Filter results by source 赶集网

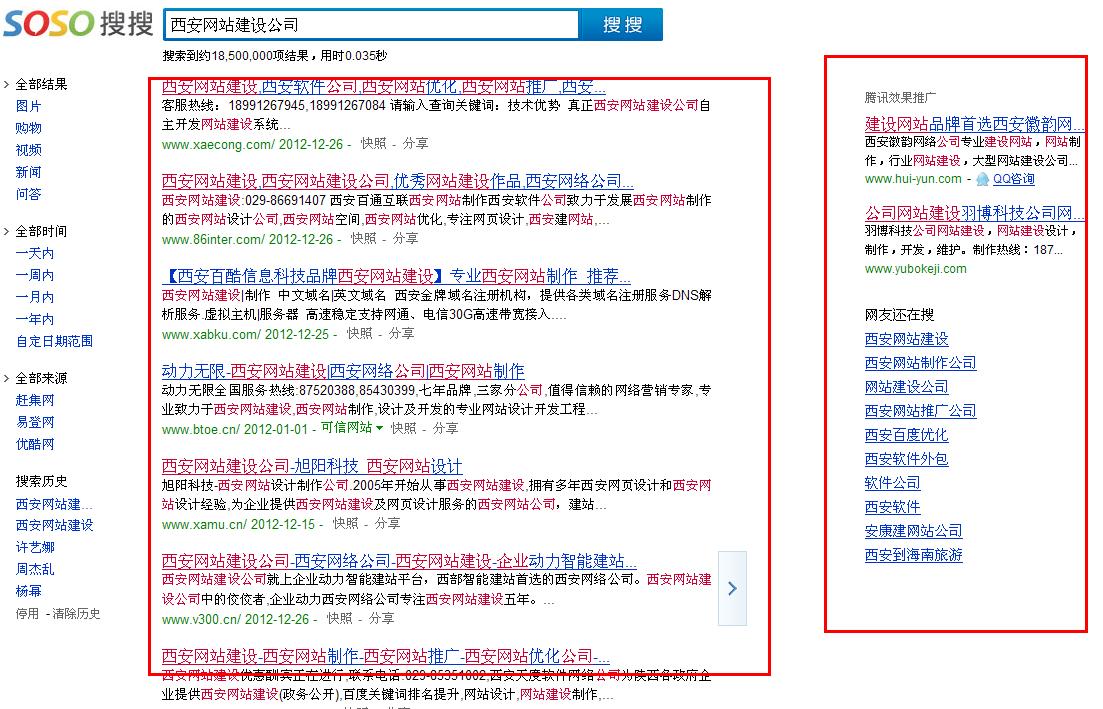(35, 400)
